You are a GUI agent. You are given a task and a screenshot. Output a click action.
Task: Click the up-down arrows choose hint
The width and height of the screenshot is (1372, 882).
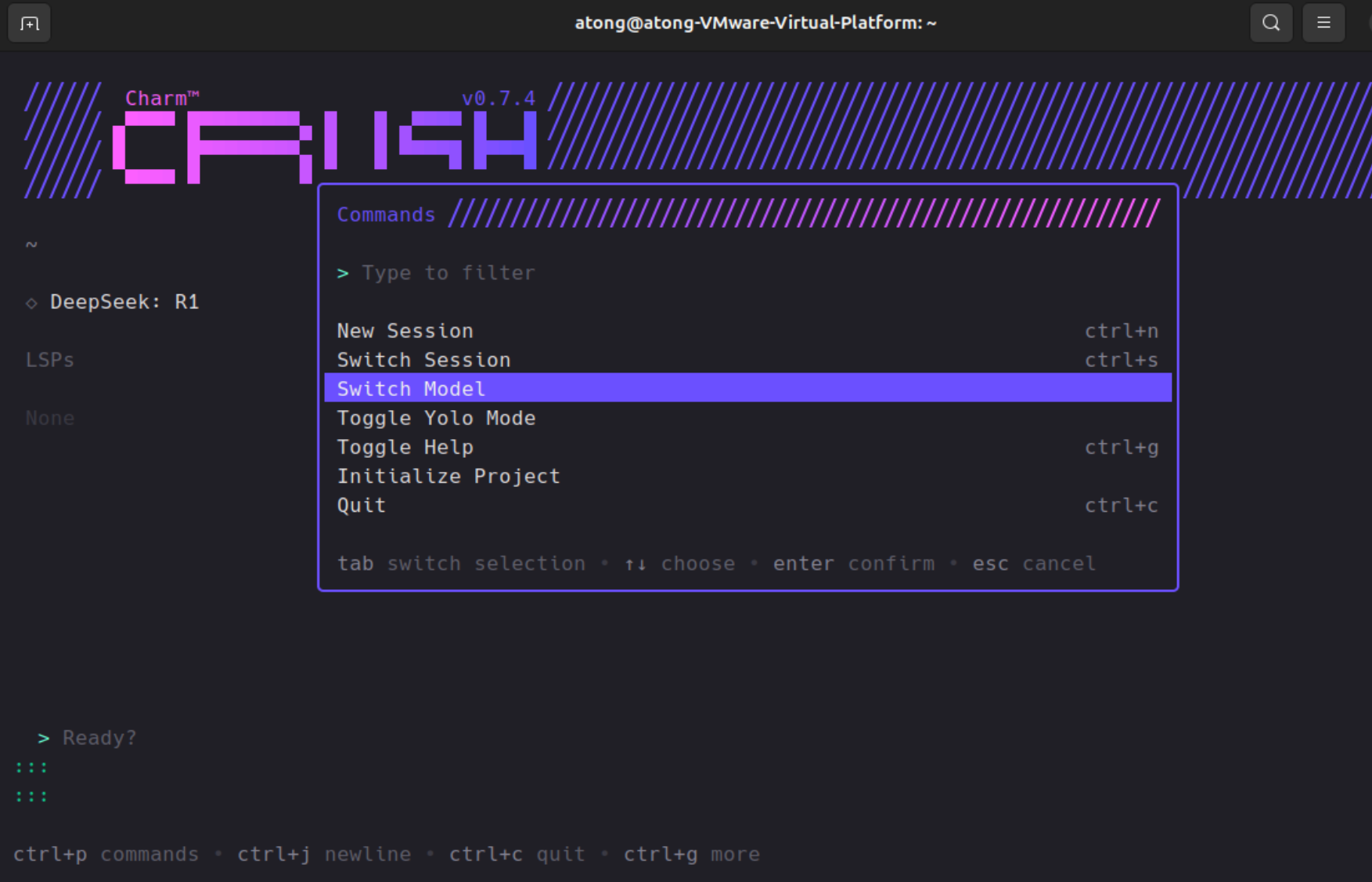(x=635, y=564)
